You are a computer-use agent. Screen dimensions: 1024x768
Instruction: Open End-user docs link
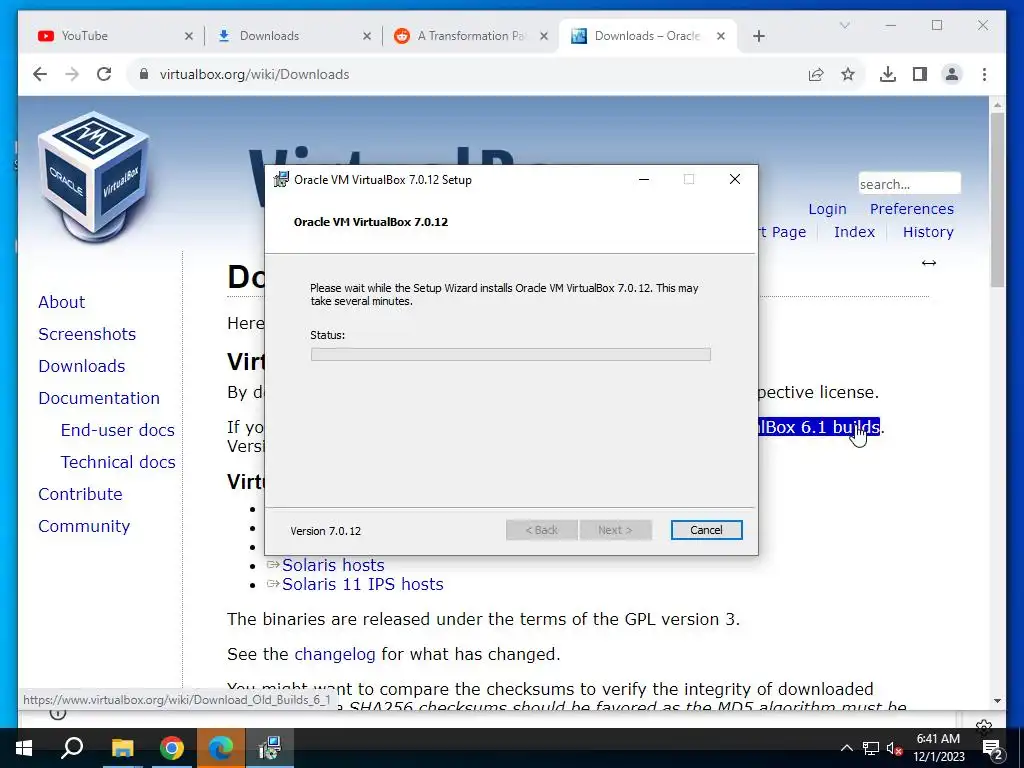pos(118,430)
